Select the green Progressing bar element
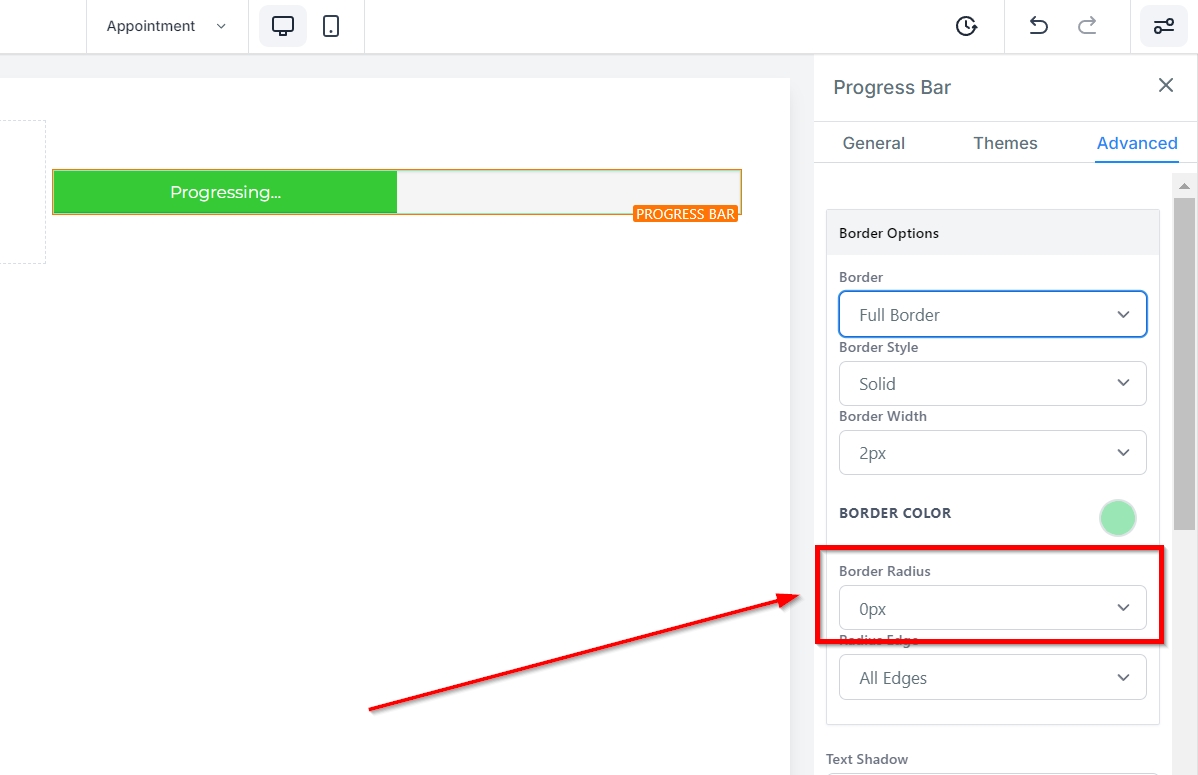The image size is (1198, 775). click(225, 192)
